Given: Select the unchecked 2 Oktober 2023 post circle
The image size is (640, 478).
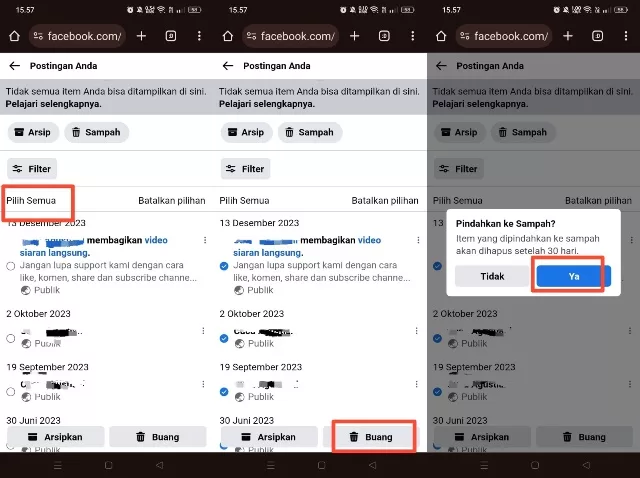Looking at the screenshot, I should coord(11,338).
